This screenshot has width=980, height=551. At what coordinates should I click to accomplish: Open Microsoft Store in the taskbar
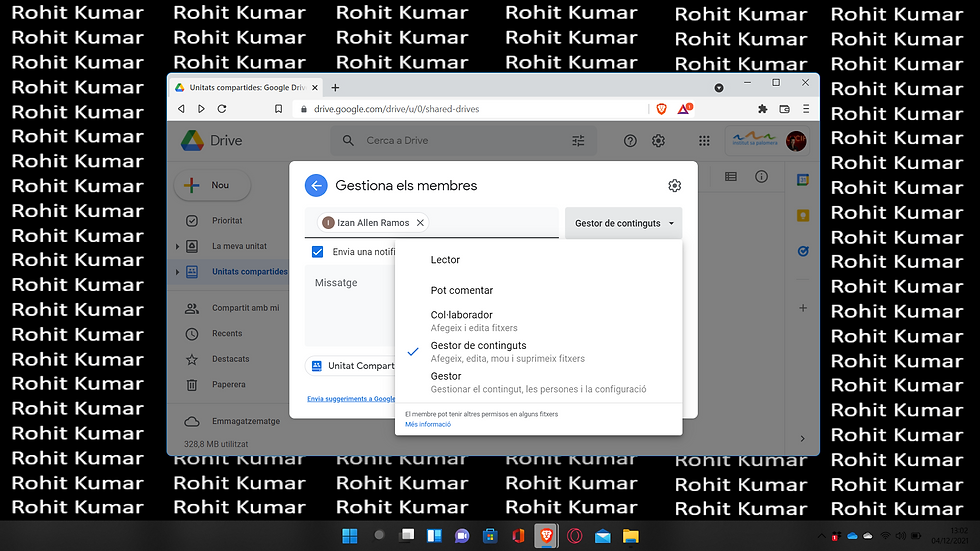click(x=490, y=535)
